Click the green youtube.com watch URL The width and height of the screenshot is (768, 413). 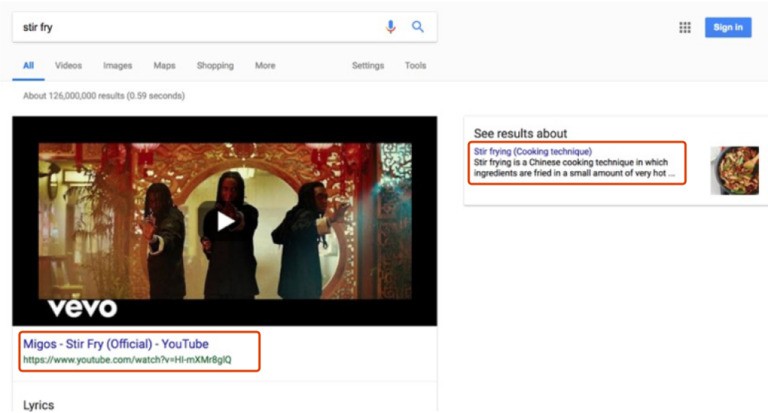click(x=127, y=360)
